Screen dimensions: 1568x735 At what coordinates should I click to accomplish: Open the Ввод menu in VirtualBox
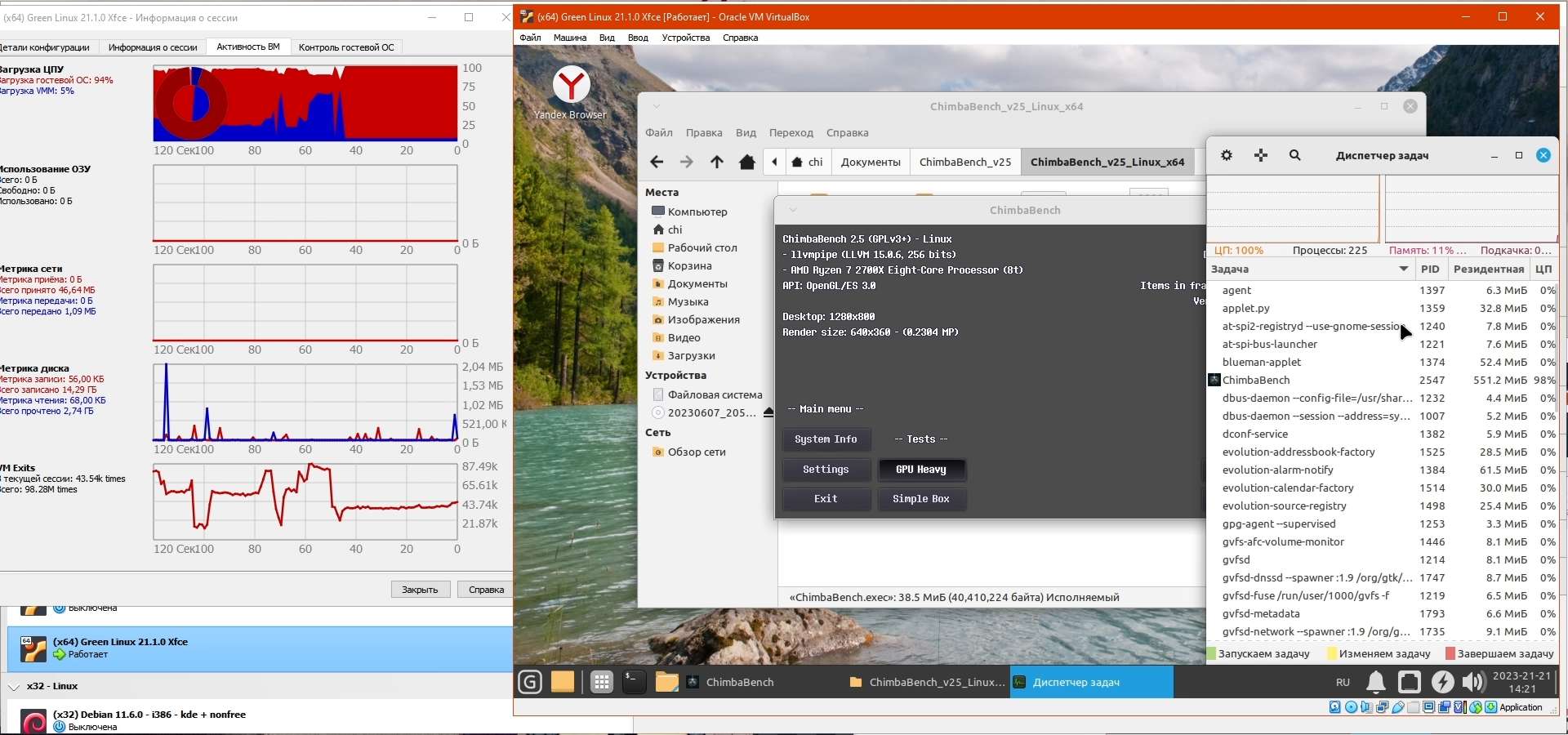click(638, 38)
